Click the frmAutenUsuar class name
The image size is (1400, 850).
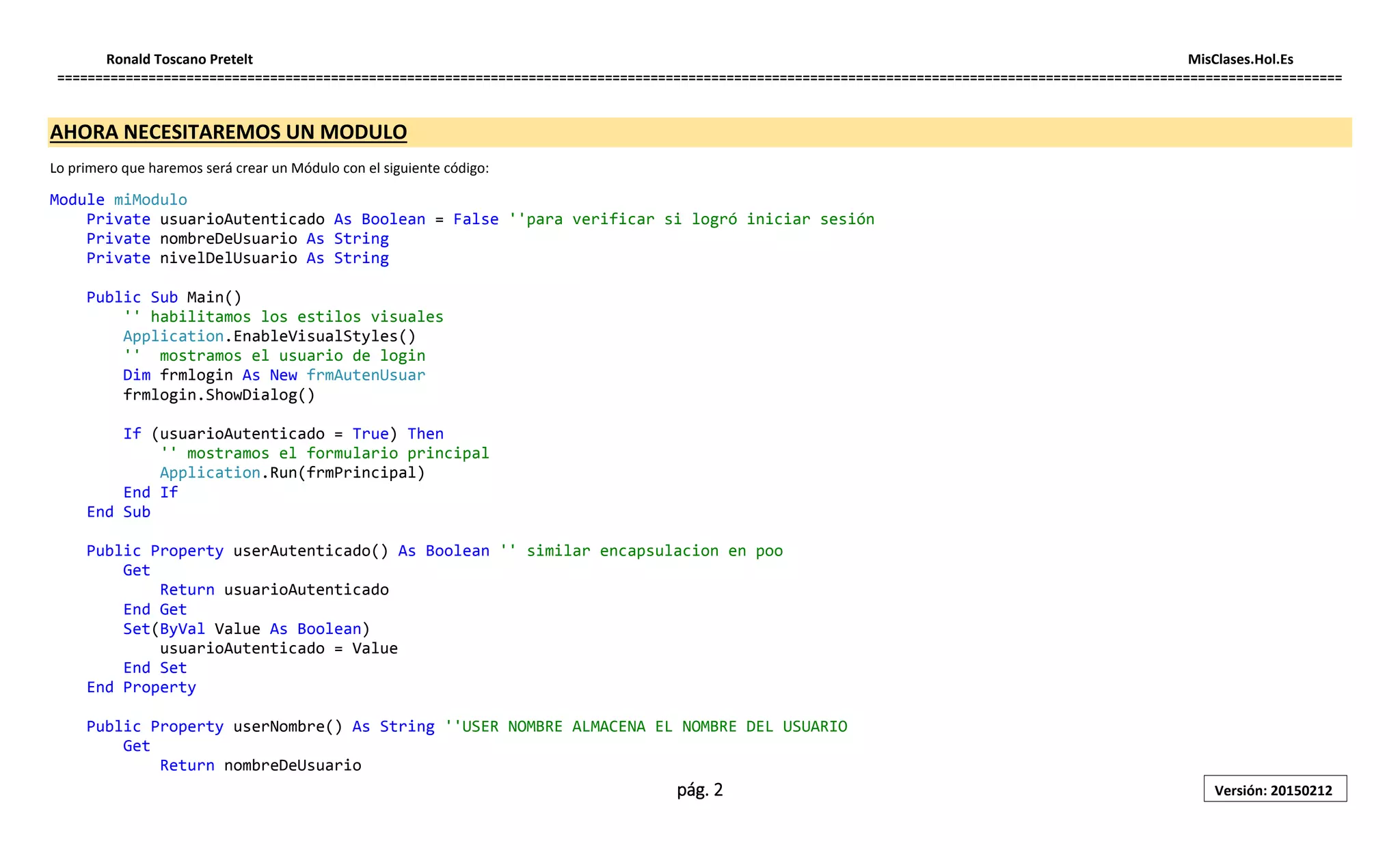366,375
